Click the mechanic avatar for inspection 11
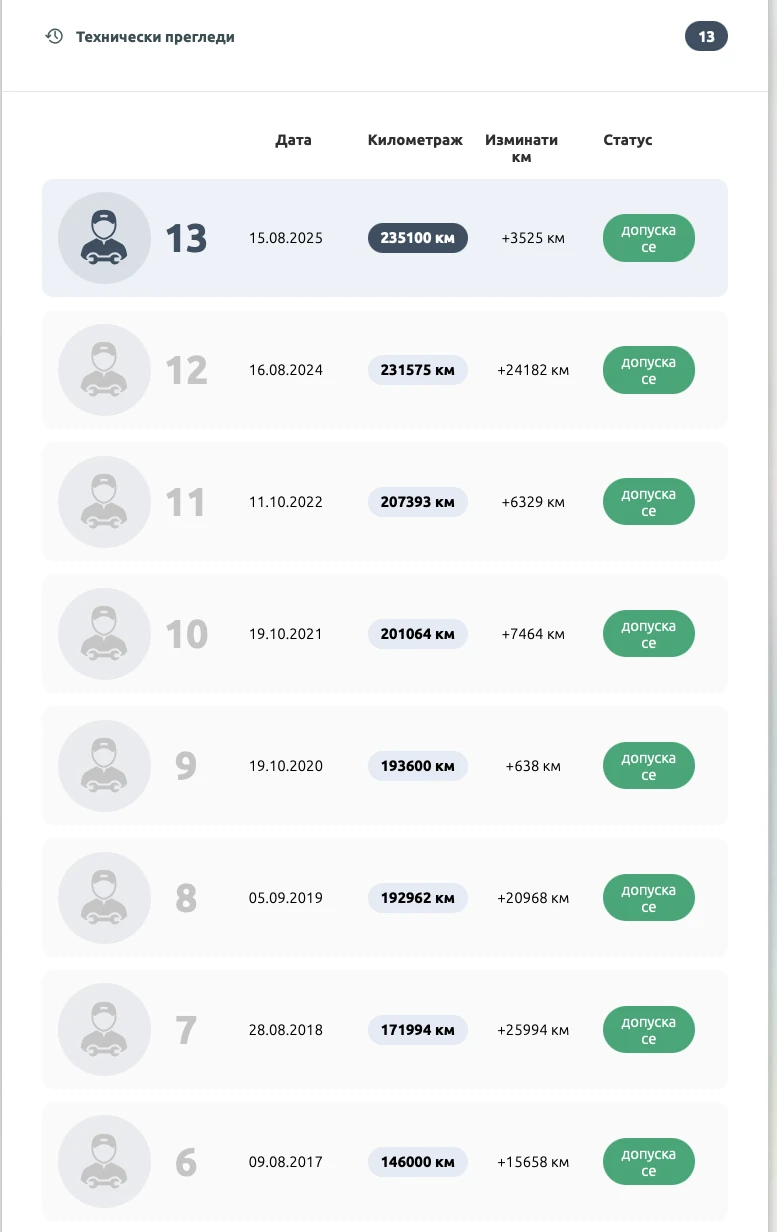 (x=105, y=502)
